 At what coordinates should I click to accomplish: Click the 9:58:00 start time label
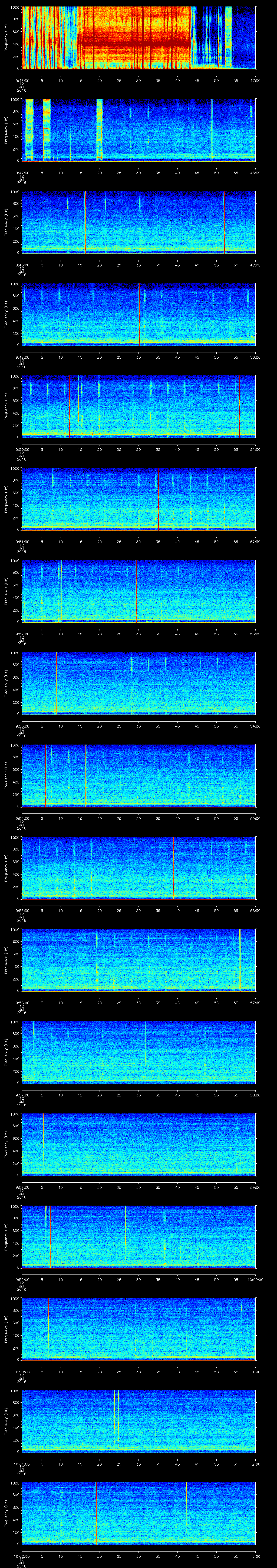[x=22, y=1187]
